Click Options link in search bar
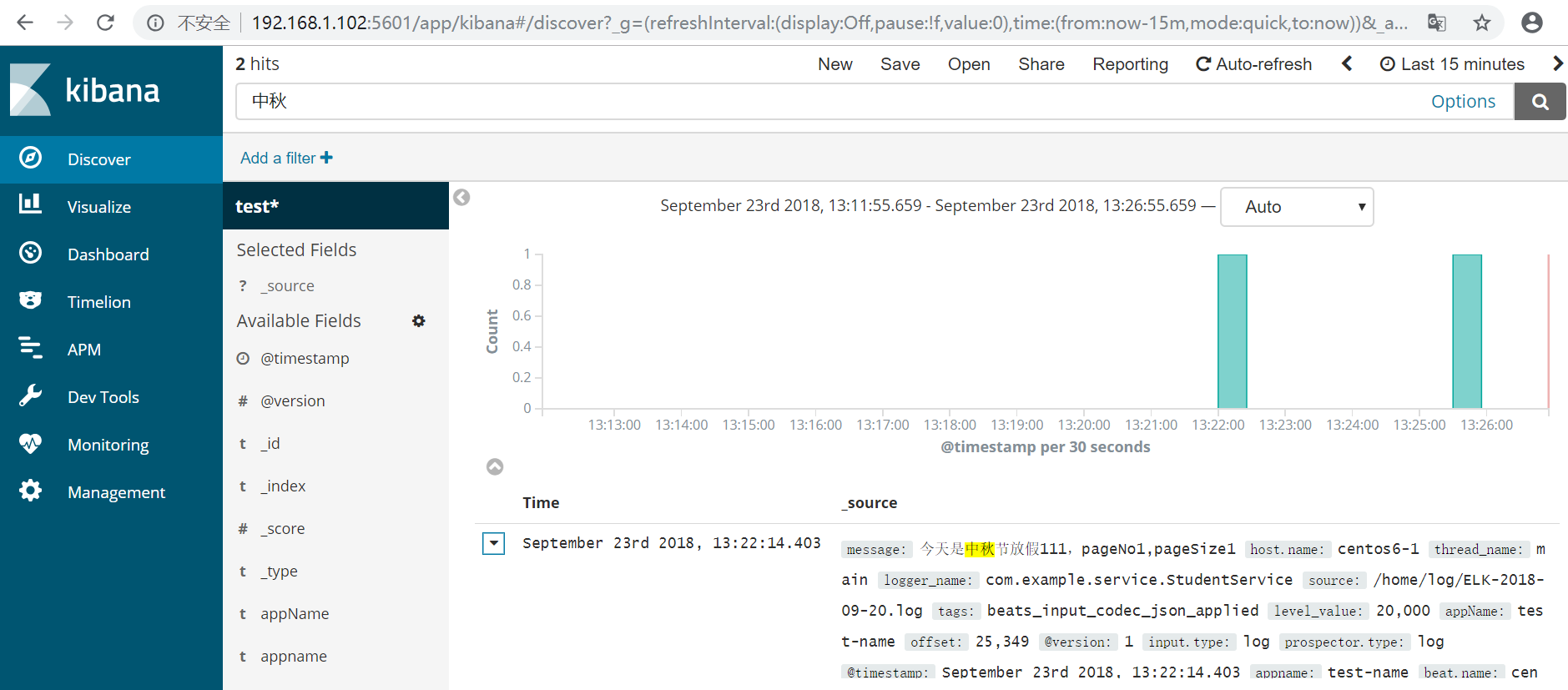1568x690 pixels. click(x=1463, y=102)
